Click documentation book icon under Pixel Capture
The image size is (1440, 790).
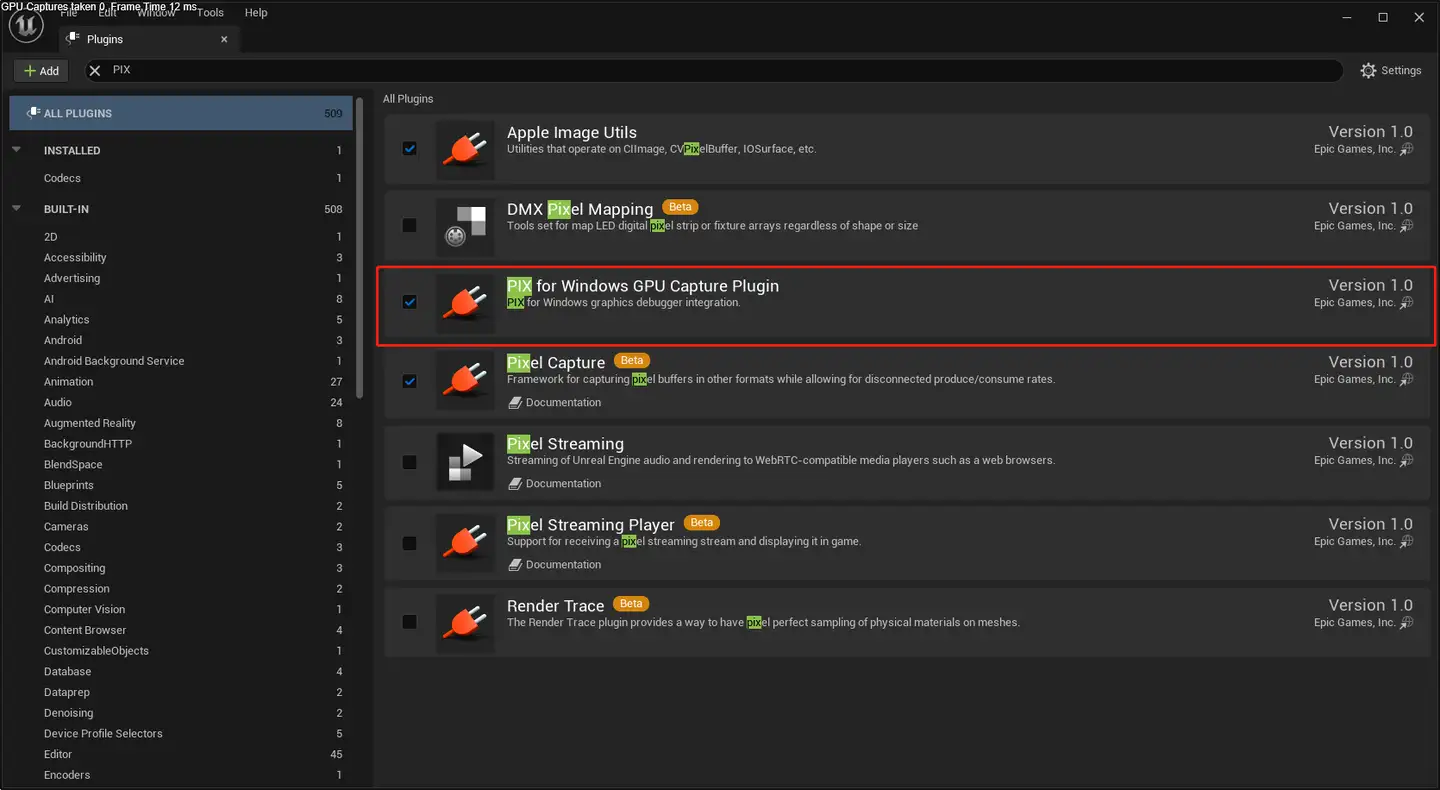tap(515, 403)
